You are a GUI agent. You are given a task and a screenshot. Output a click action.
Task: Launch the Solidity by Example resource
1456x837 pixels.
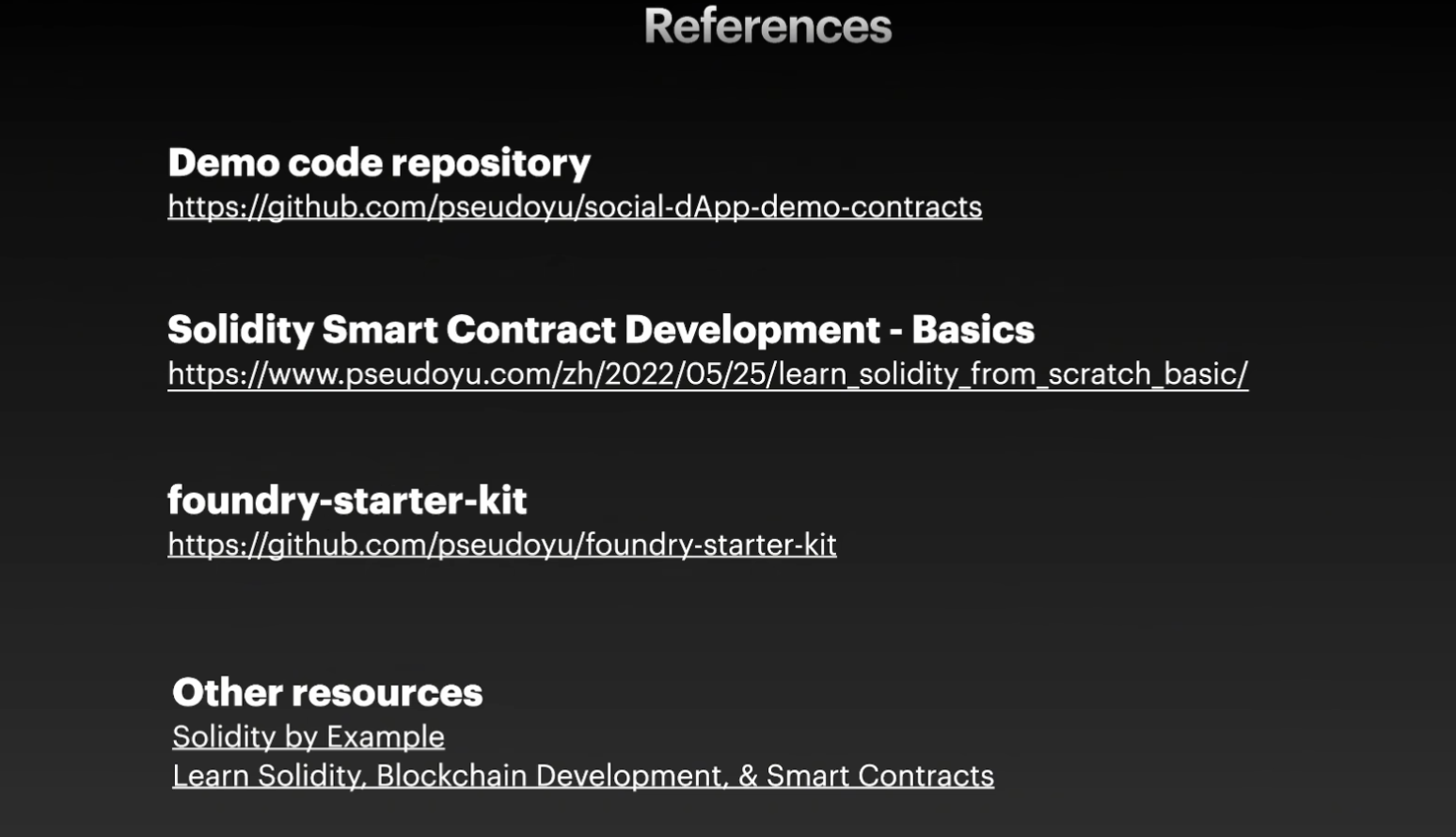click(308, 736)
